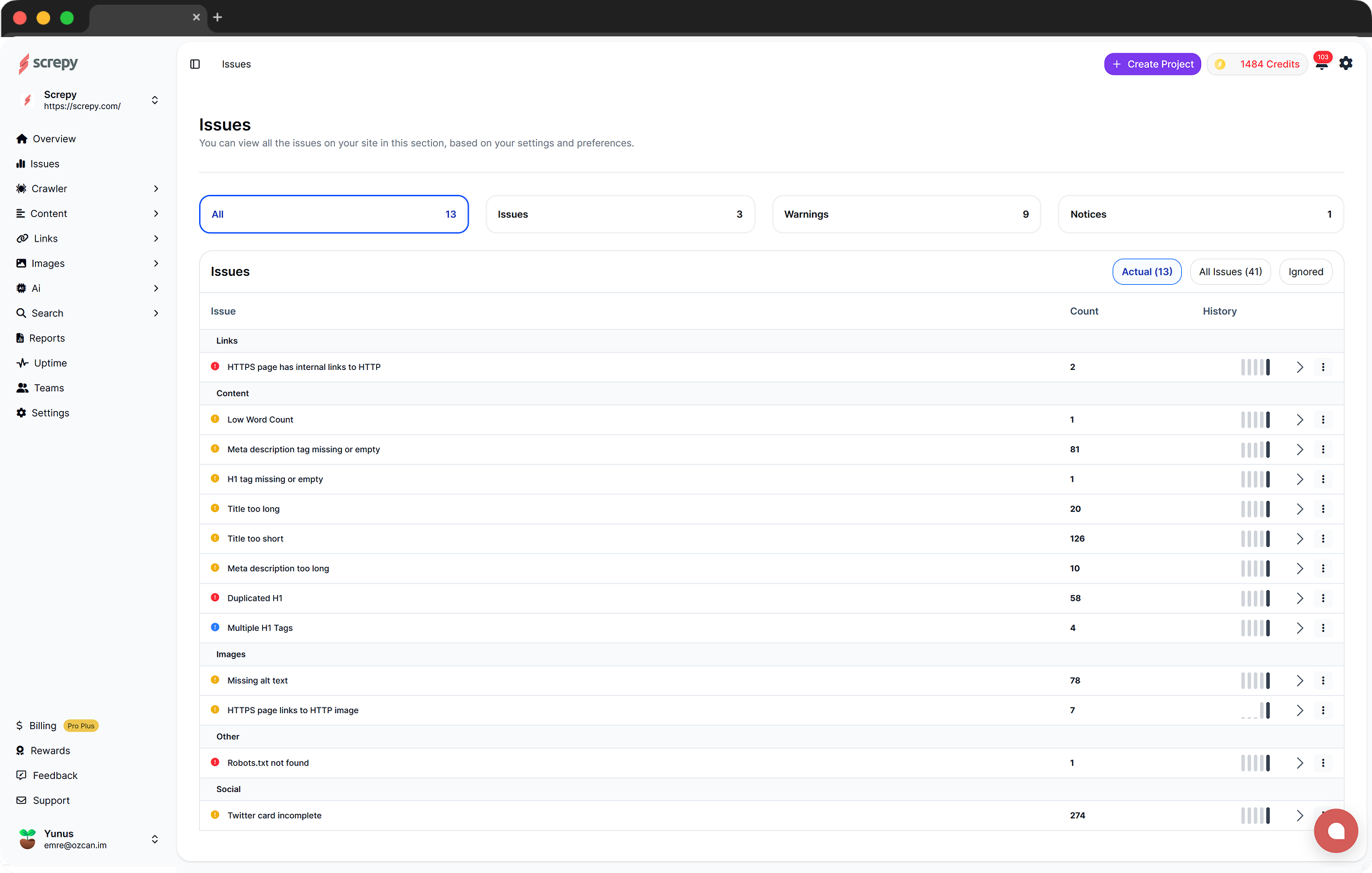
Task: Open the settings gear in top bar
Action: coord(1346,63)
